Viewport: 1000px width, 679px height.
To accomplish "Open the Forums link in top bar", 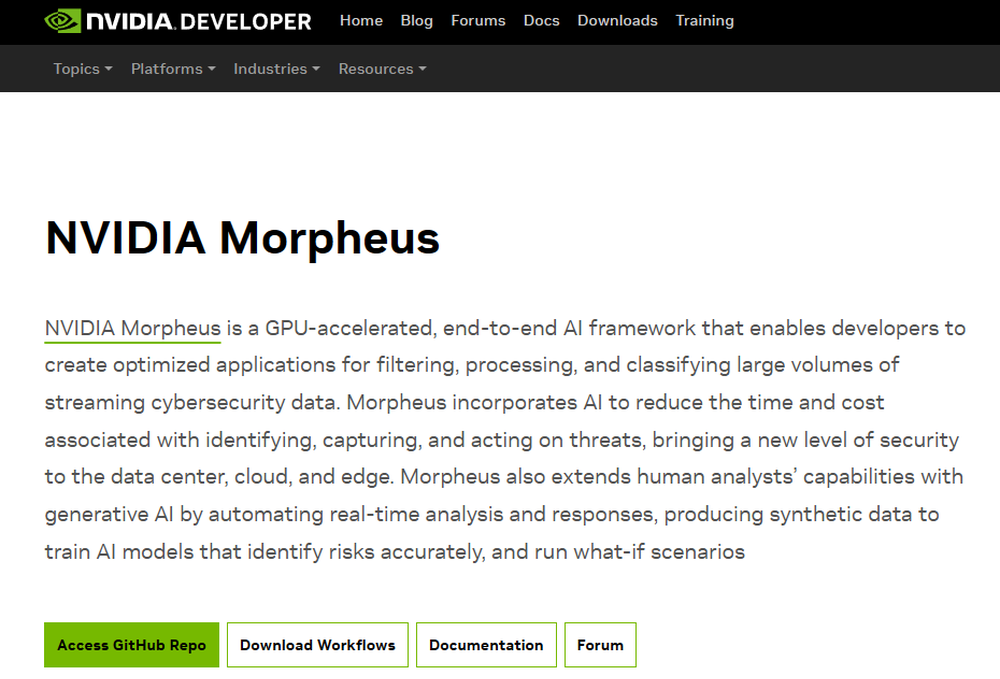I will click(478, 20).
